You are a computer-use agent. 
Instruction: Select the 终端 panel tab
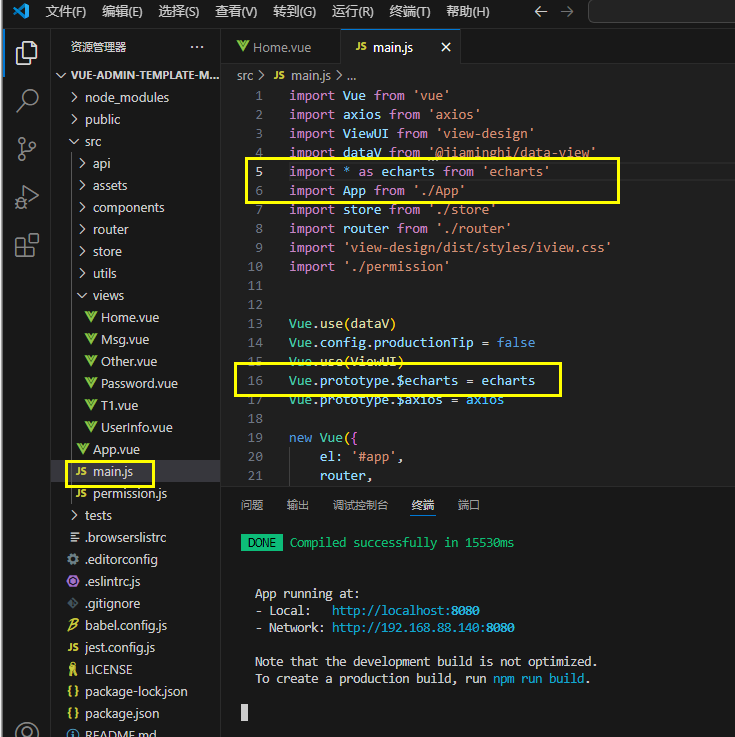click(422, 505)
